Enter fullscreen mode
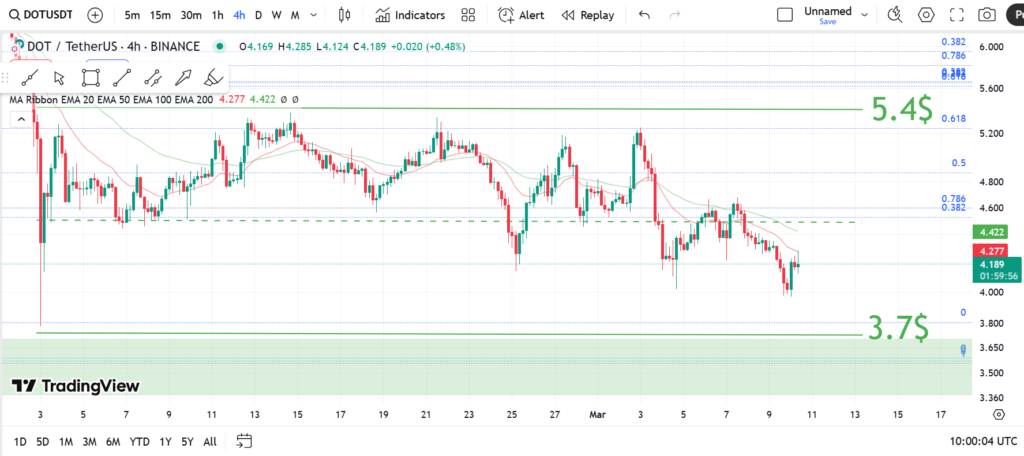The image size is (1024, 456). pos(957,15)
